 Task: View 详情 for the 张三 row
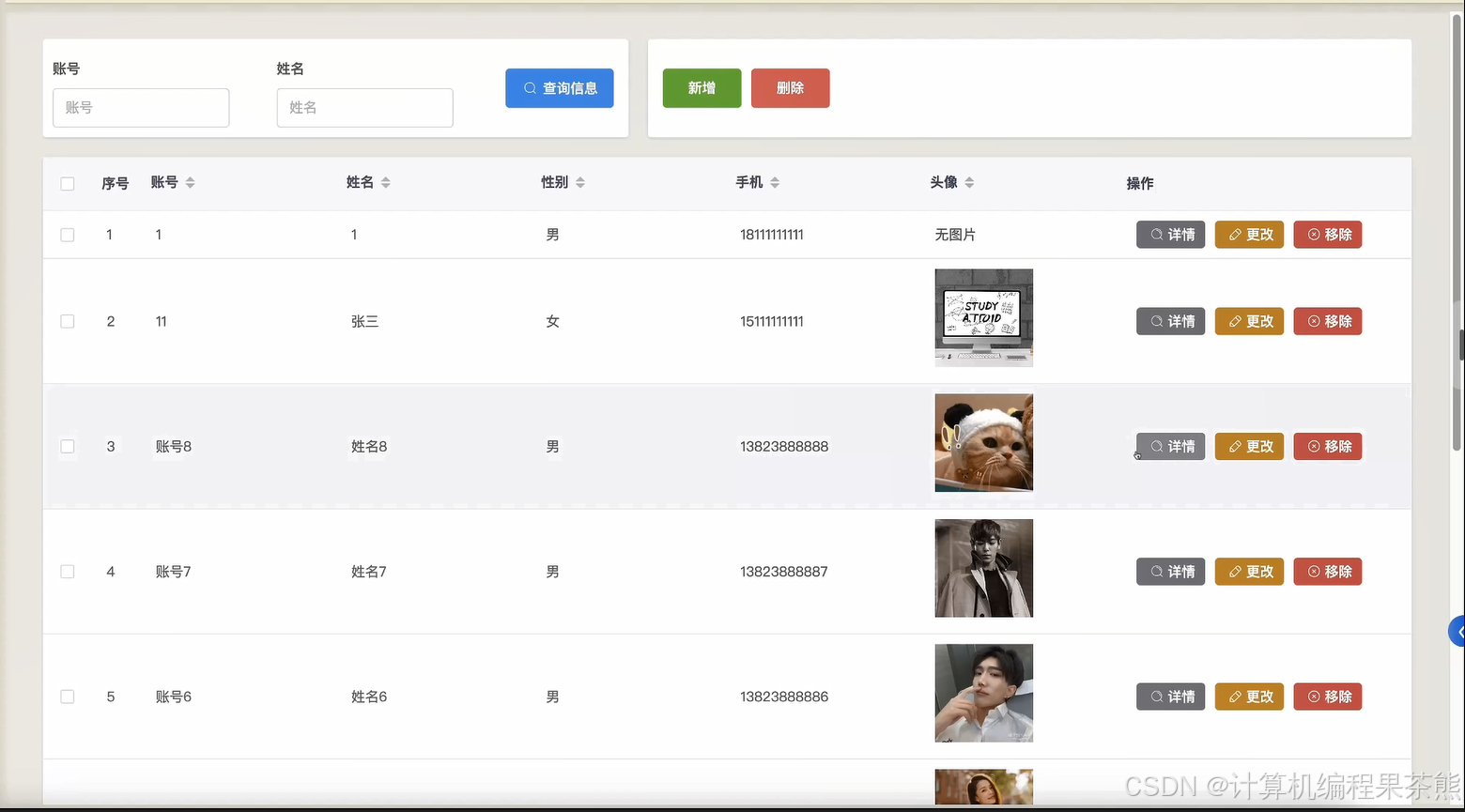(1171, 321)
